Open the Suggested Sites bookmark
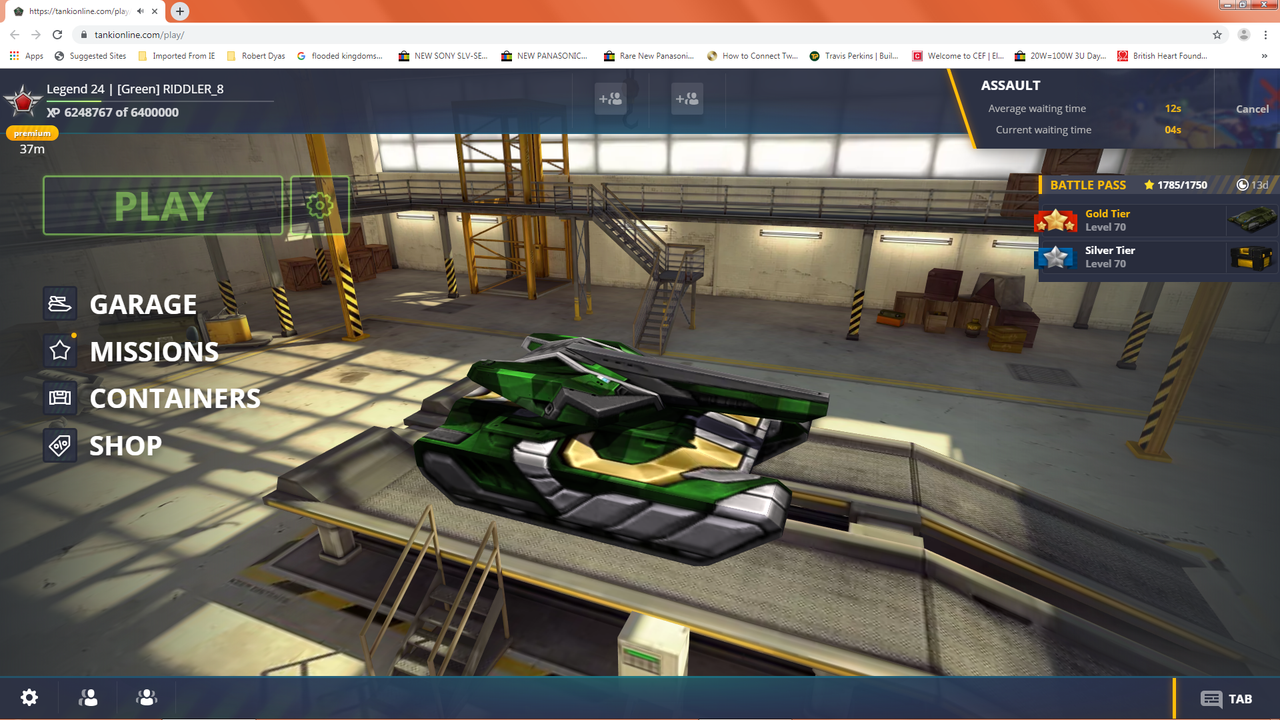The height and width of the screenshot is (720, 1280). coord(90,56)
